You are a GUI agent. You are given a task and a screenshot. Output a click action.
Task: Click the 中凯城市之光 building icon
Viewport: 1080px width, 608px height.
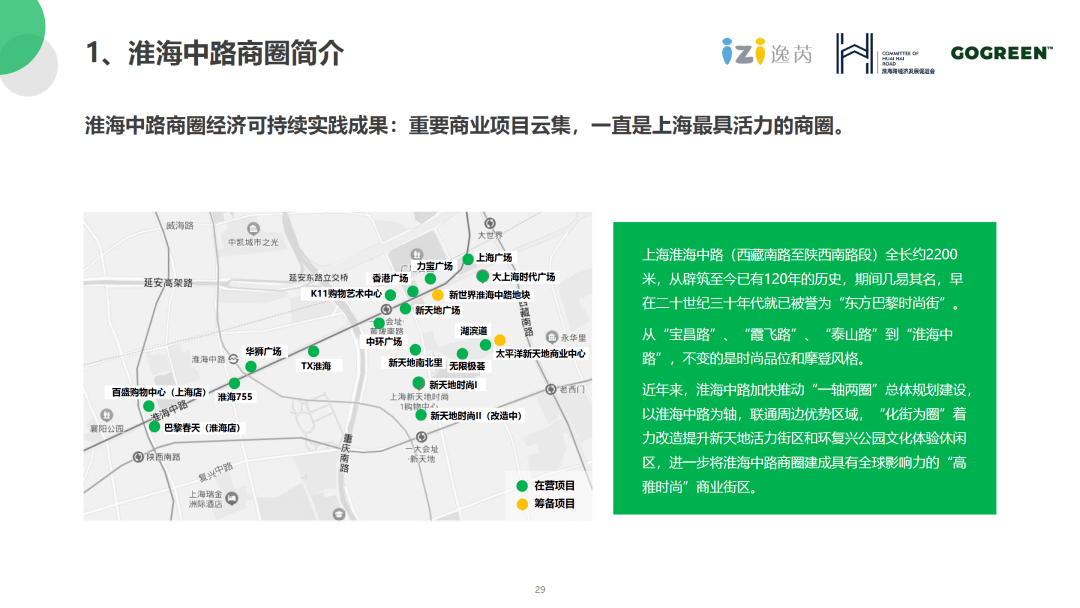click(x=253, y=229)
